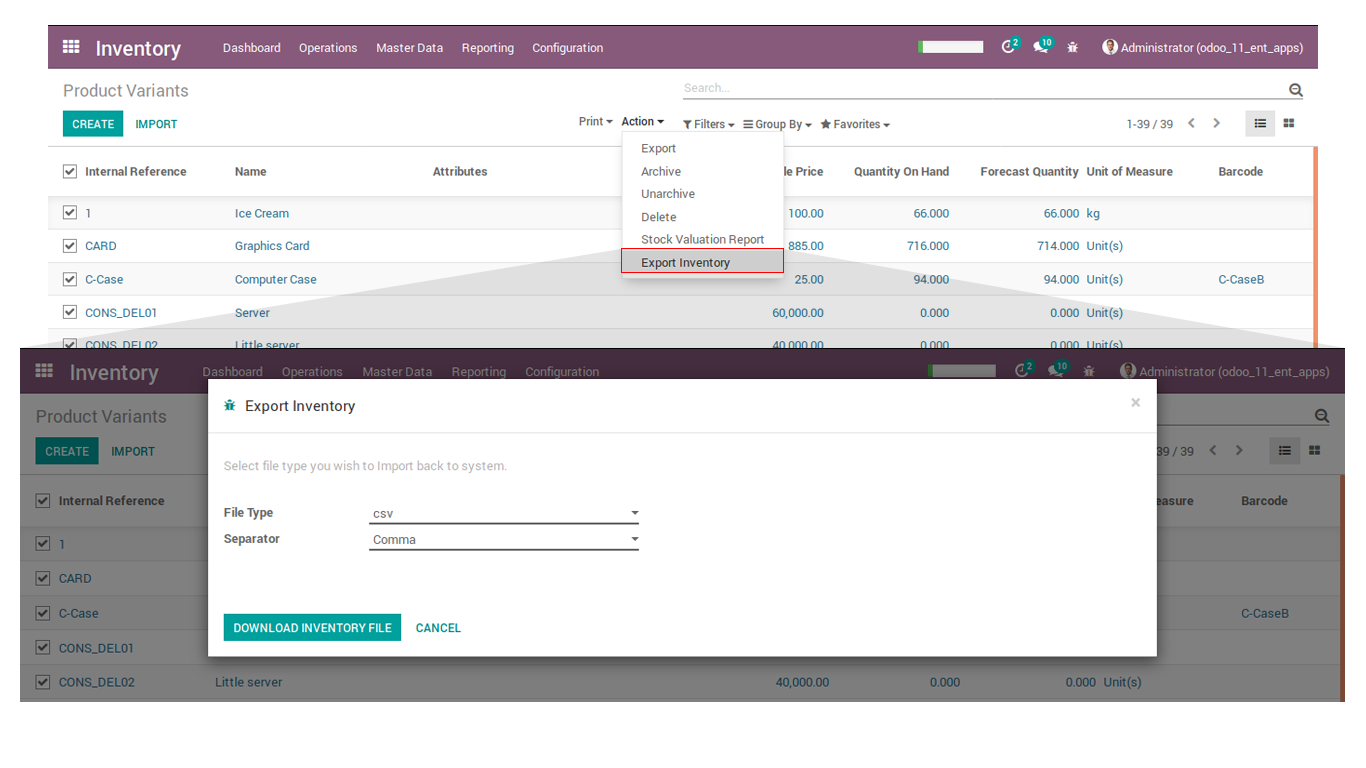Close the Export Inventory dialog with X
The width and height of the screenshot is (1366, 768).
click(1135, 403)
